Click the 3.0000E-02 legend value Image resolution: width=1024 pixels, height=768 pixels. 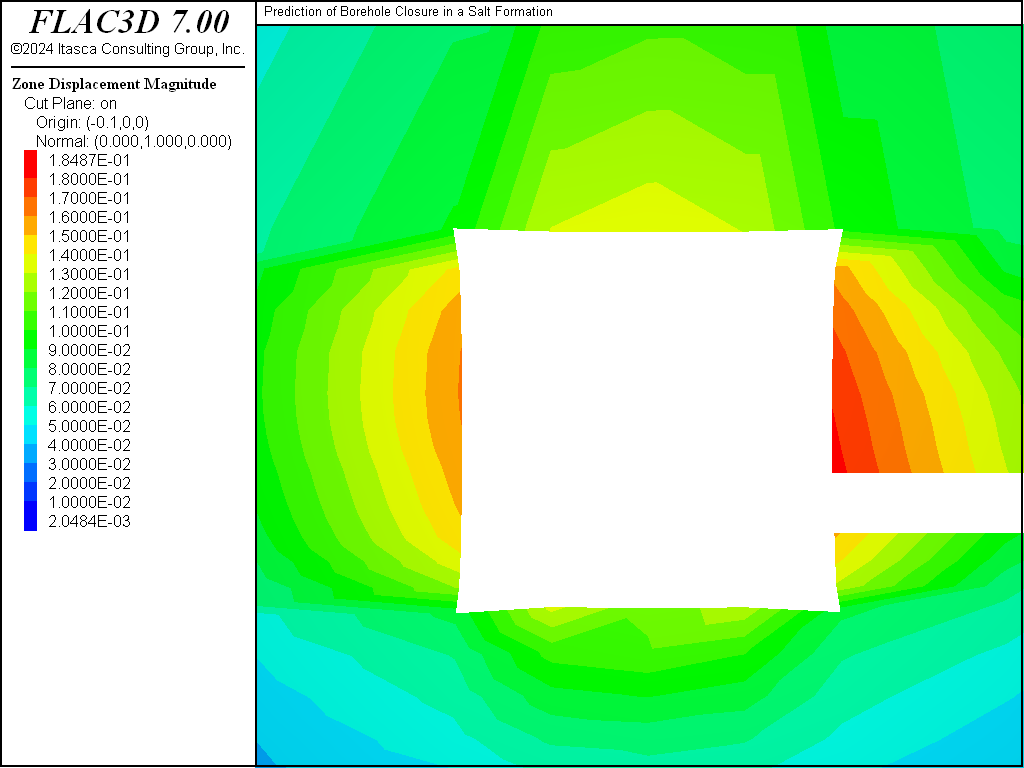point(89,464)
